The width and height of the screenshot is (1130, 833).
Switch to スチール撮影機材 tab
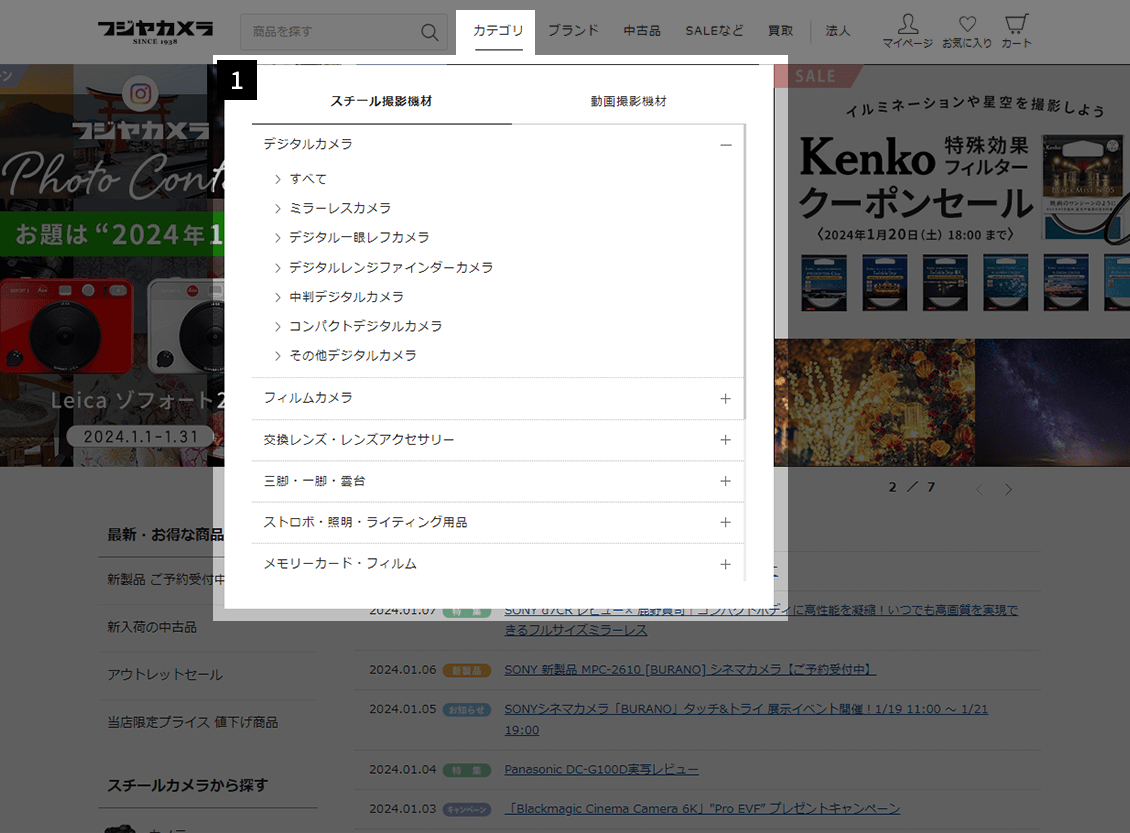point(381,102)
